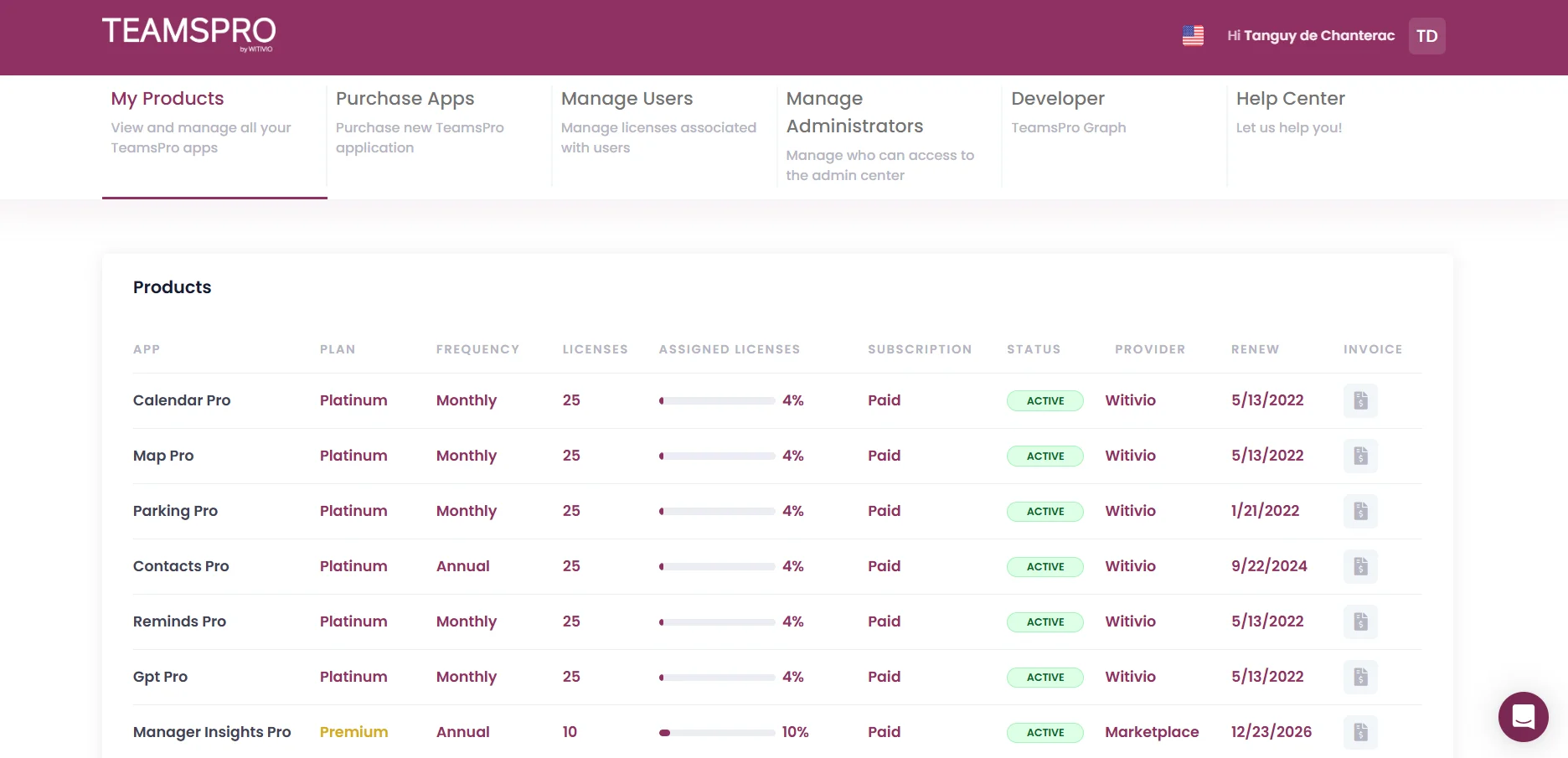Open the Manage Users tab
The height and width of the screenshot is (758, 1568).
click(x=664, y=137)
